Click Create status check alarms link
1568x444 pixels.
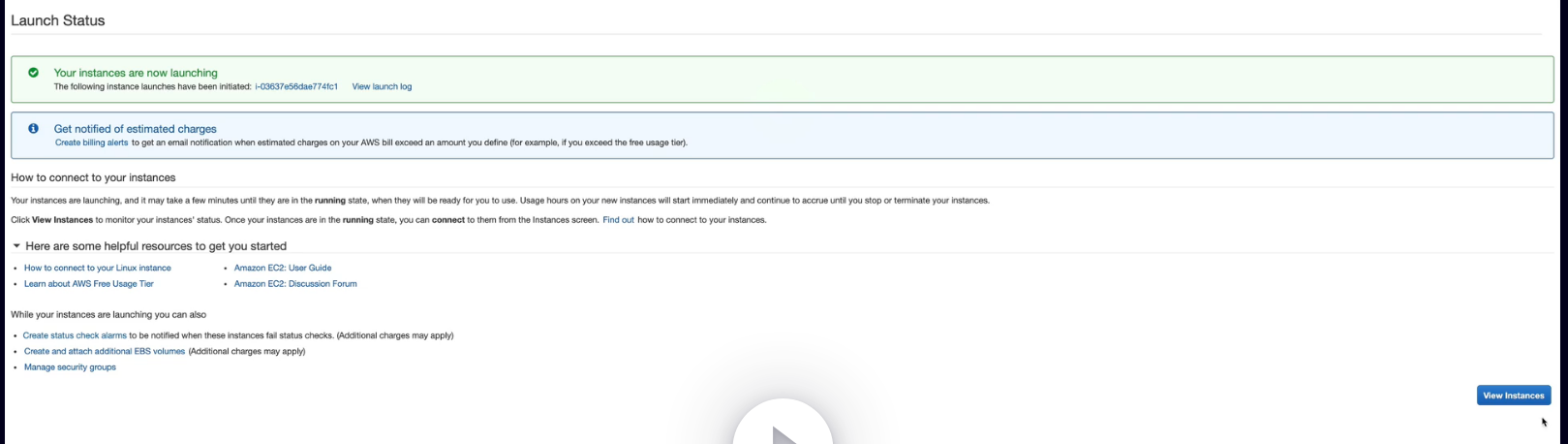(76, 335)
